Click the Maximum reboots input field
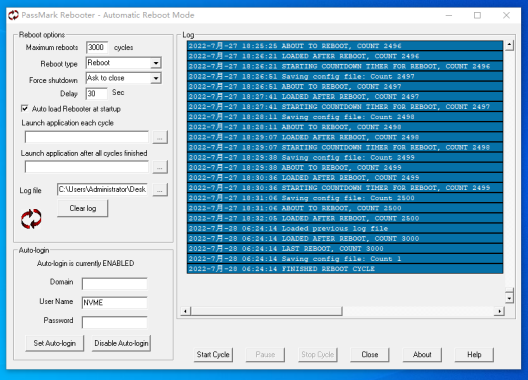 point(97,48)
